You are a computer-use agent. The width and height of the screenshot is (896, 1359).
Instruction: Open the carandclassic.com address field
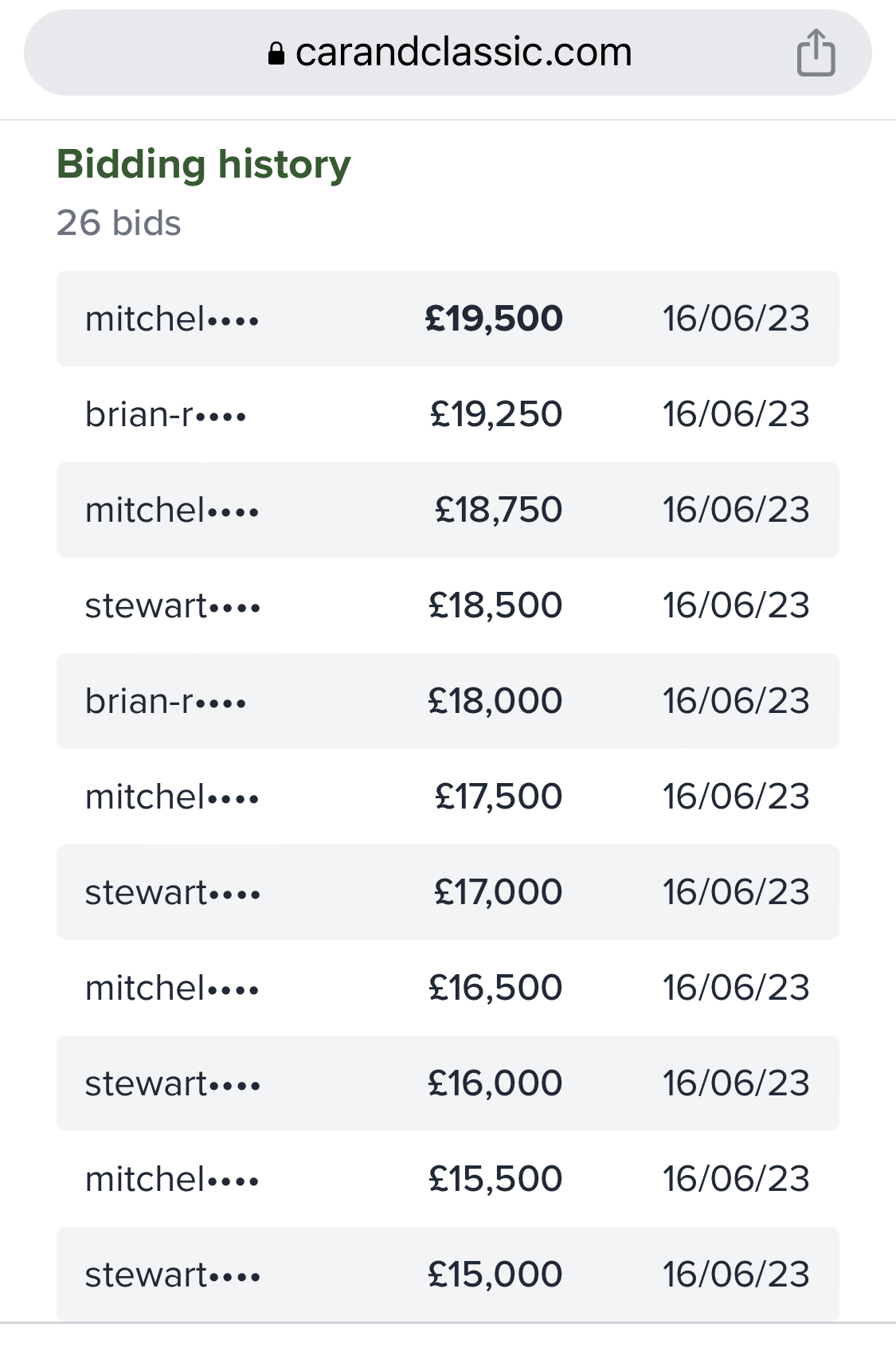click(448, 53)
